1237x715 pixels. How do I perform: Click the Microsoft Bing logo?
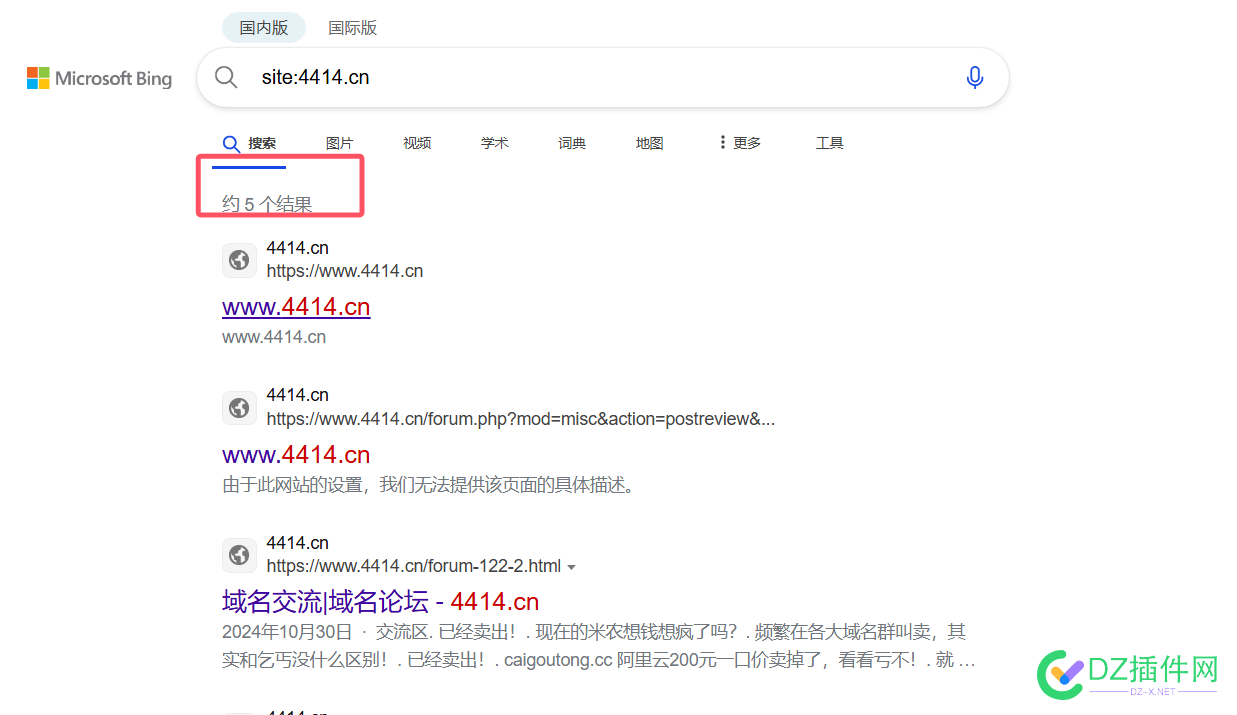point(99,78)
